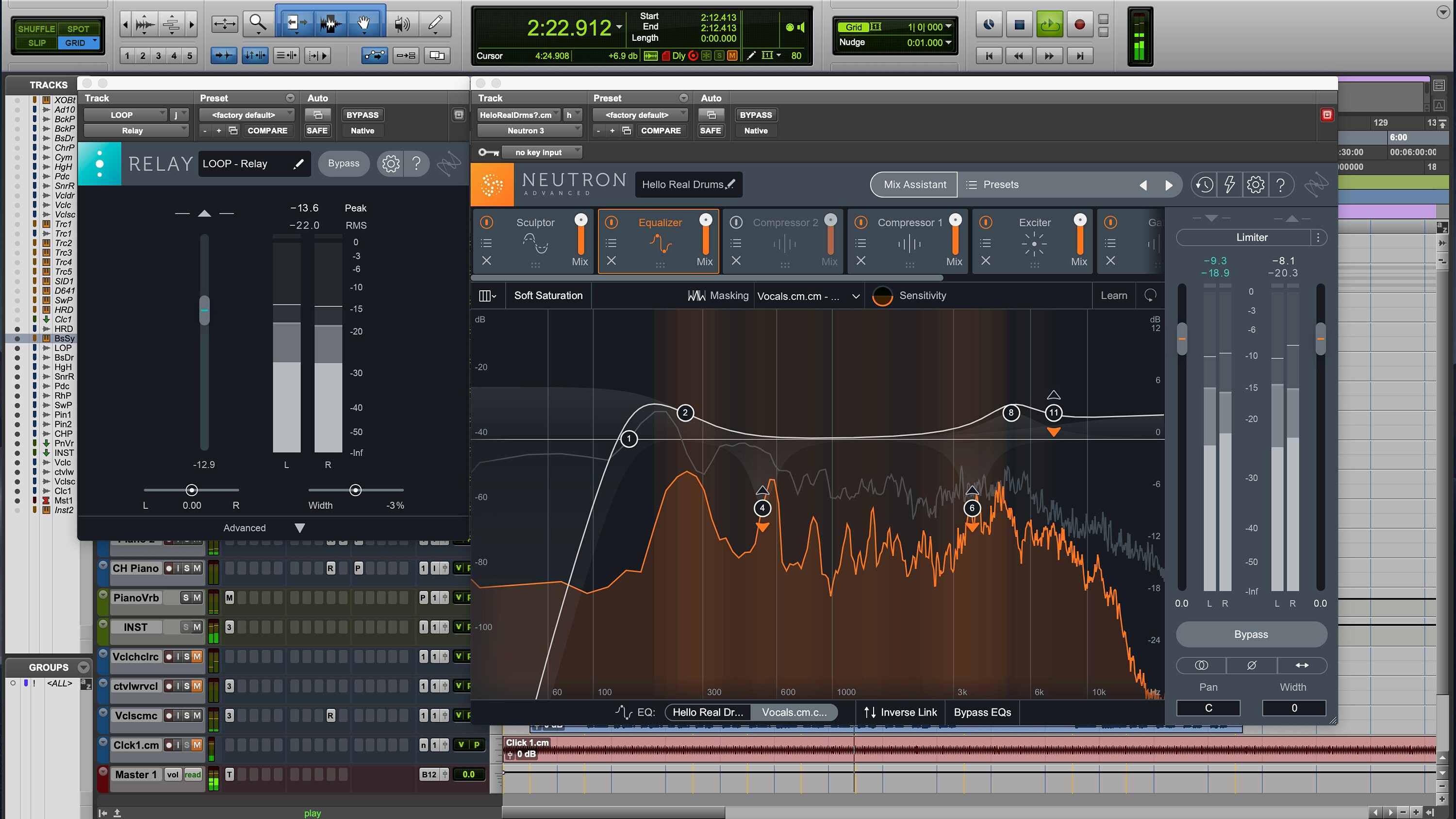Toggle the Equalizer module power button
Viewport: 1456px width, 819px height.
pyautogui.click(x=612, y=222)
